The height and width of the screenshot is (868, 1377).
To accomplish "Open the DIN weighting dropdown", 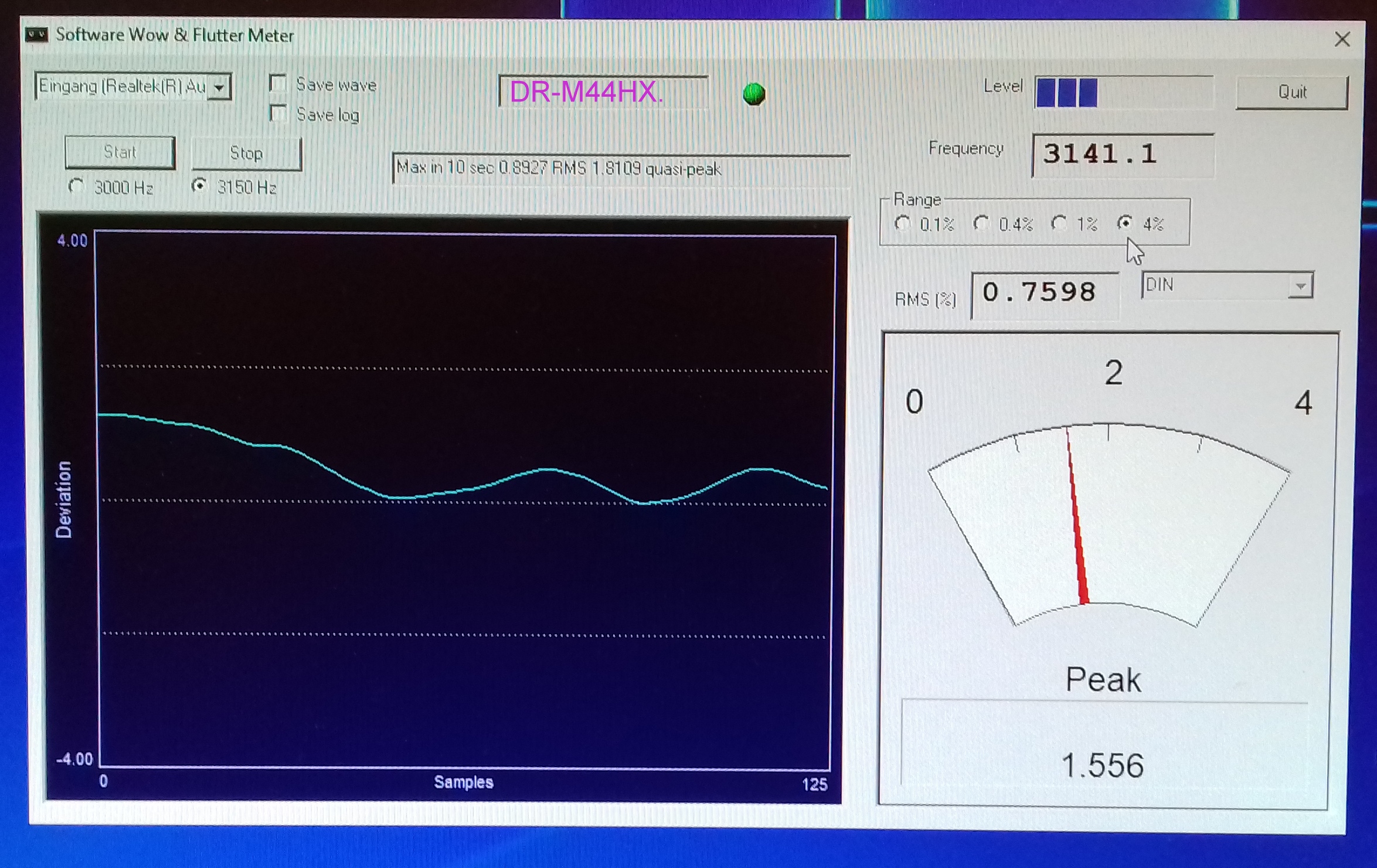I will [x=1300, y=287].
